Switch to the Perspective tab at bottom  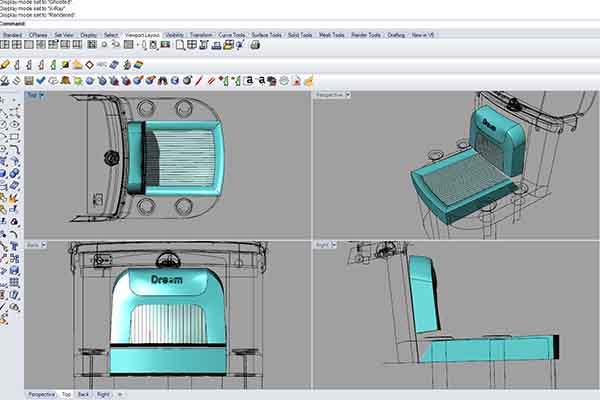click(x=41, y=394)
